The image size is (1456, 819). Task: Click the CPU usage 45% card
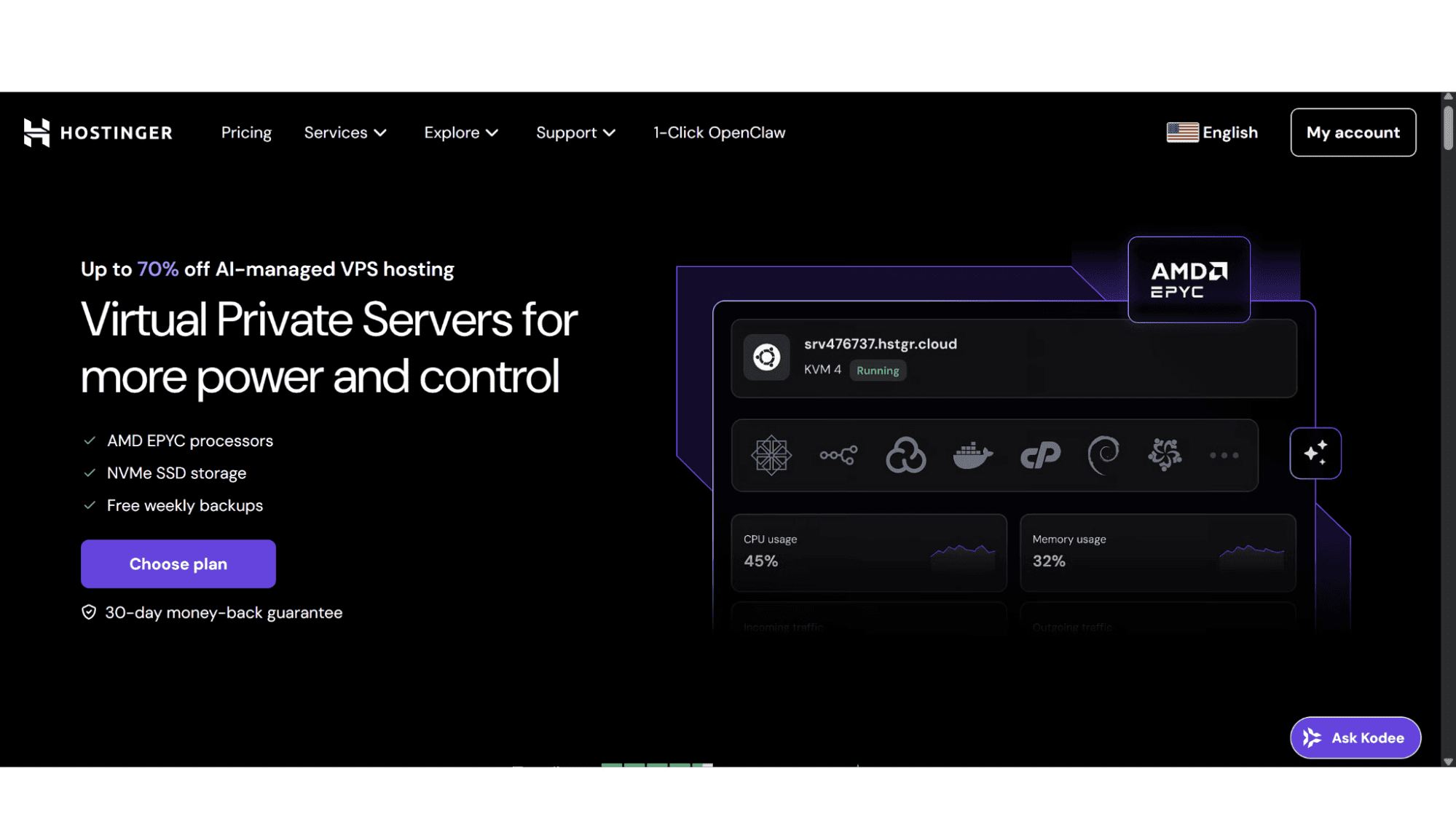869,553
